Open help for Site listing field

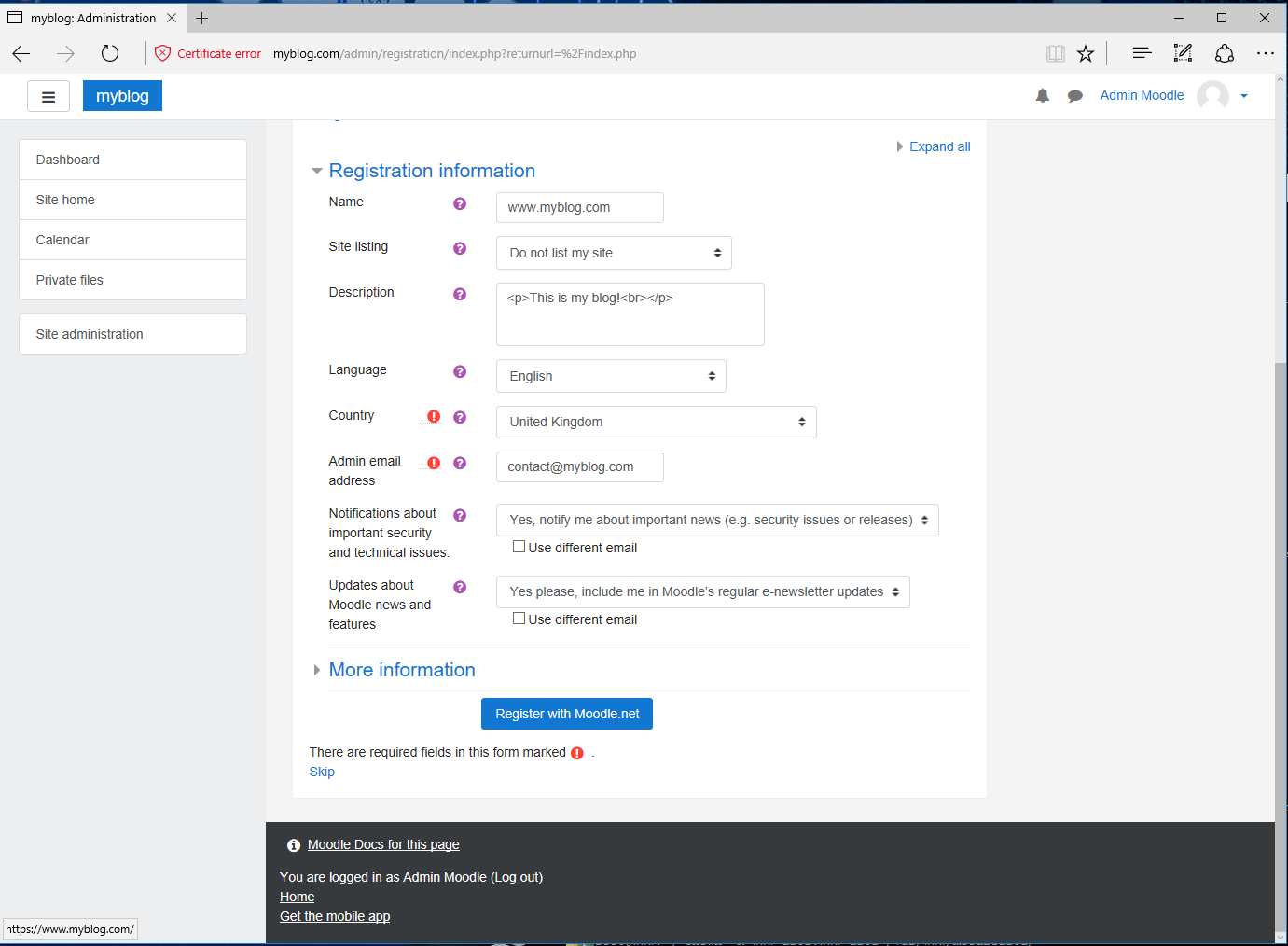[x=460, y=248]
